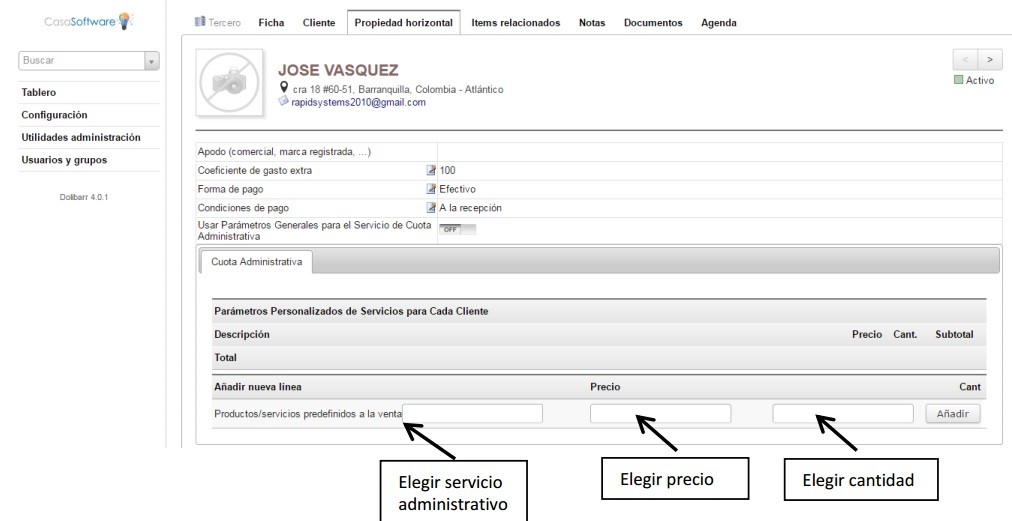1012x521 pixels.
Task: Click the Dolibarr 4.0.1 version text
Action: click(x=84, y=197)
